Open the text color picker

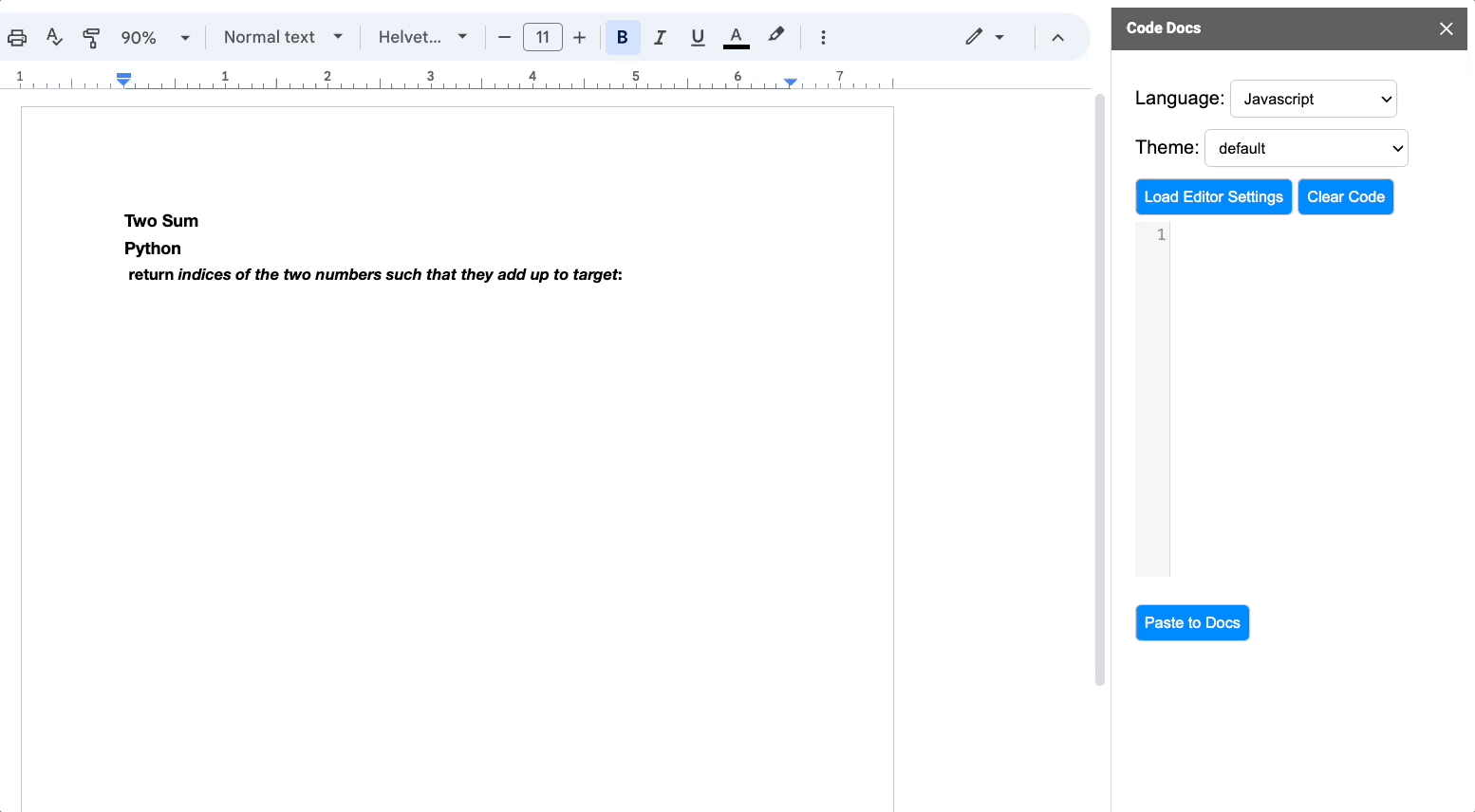pos(736,38)
